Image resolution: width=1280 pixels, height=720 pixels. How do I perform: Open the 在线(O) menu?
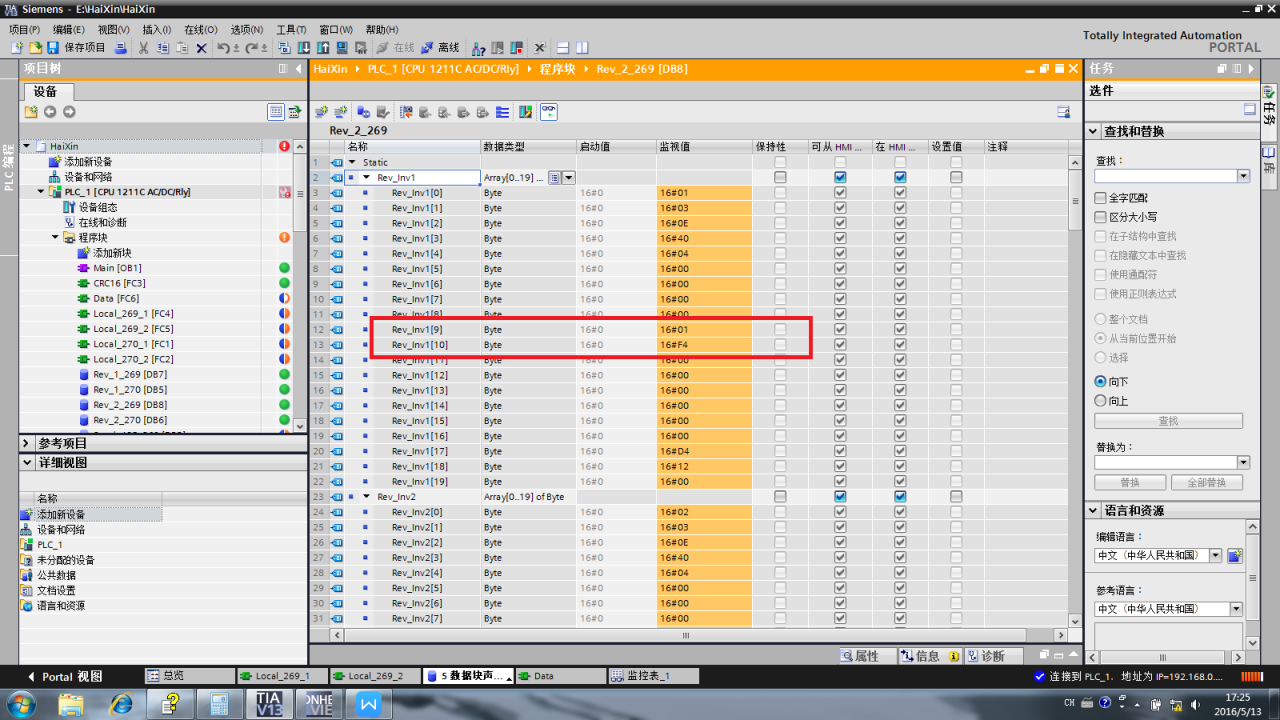(x=201, y=30)
